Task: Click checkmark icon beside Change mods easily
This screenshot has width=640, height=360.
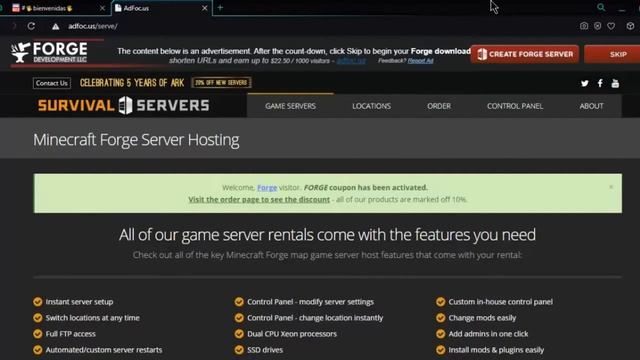Action: coord(440,318)
